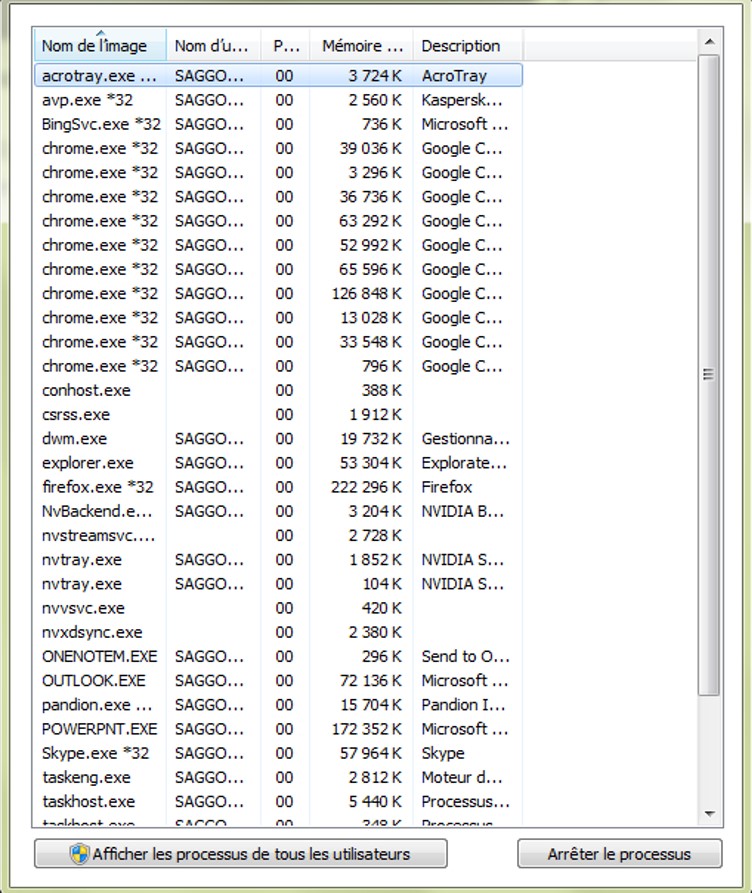Select the conhost.exe process
The image size is (752, 893).
[x=279, y=391]
